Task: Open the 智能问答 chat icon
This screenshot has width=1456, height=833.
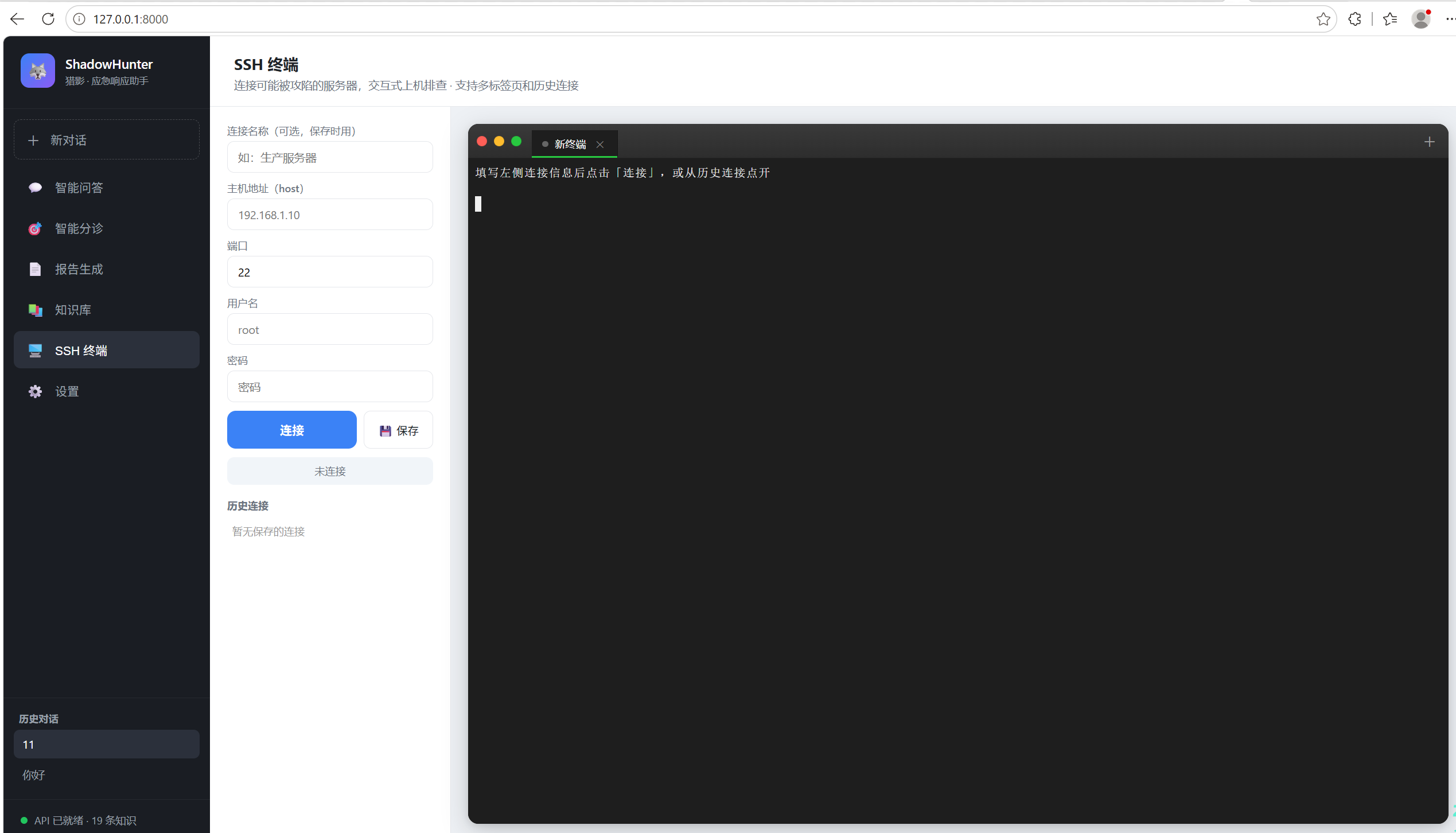Action: pyautogui.click(x=35, y=188)
